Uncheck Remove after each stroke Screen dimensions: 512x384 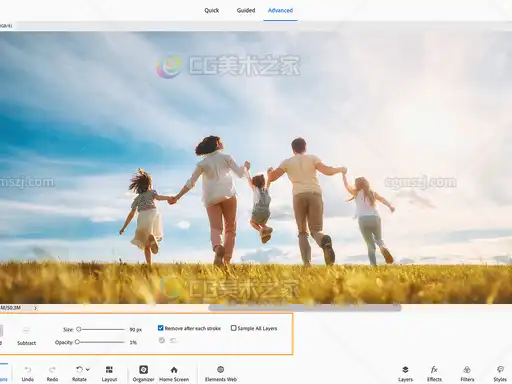[x=160, y=328]
